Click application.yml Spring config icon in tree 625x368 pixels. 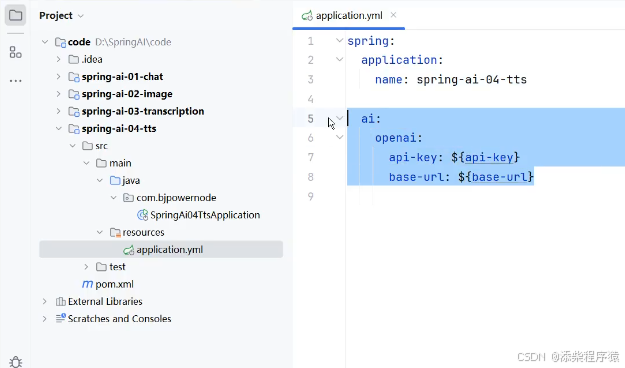pos(128,250)
